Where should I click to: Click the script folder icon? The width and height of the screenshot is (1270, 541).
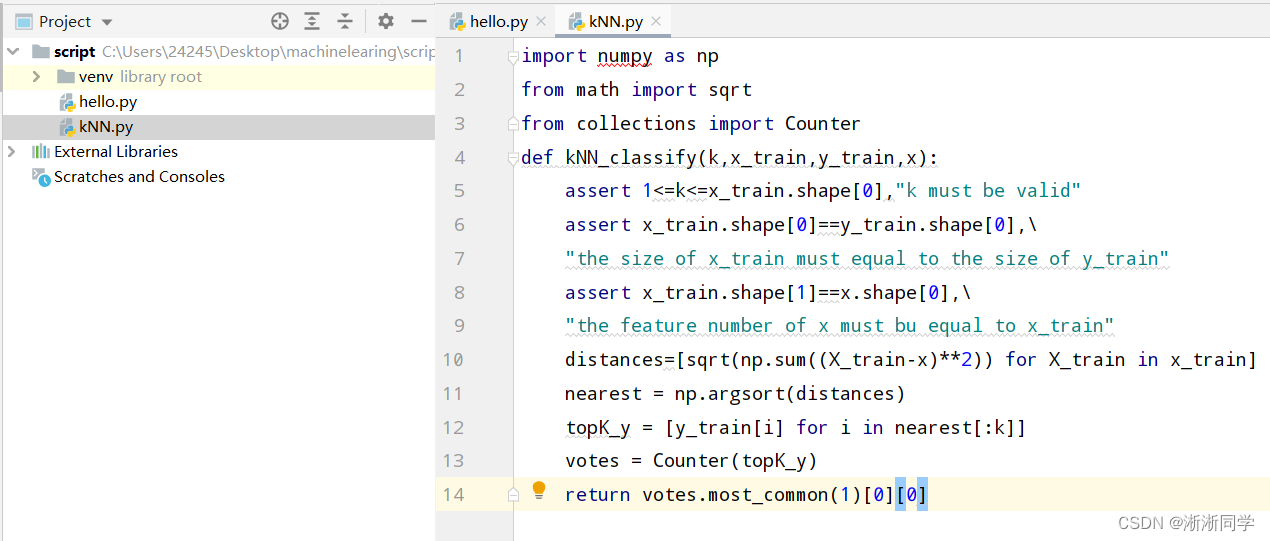coord(40,51)
